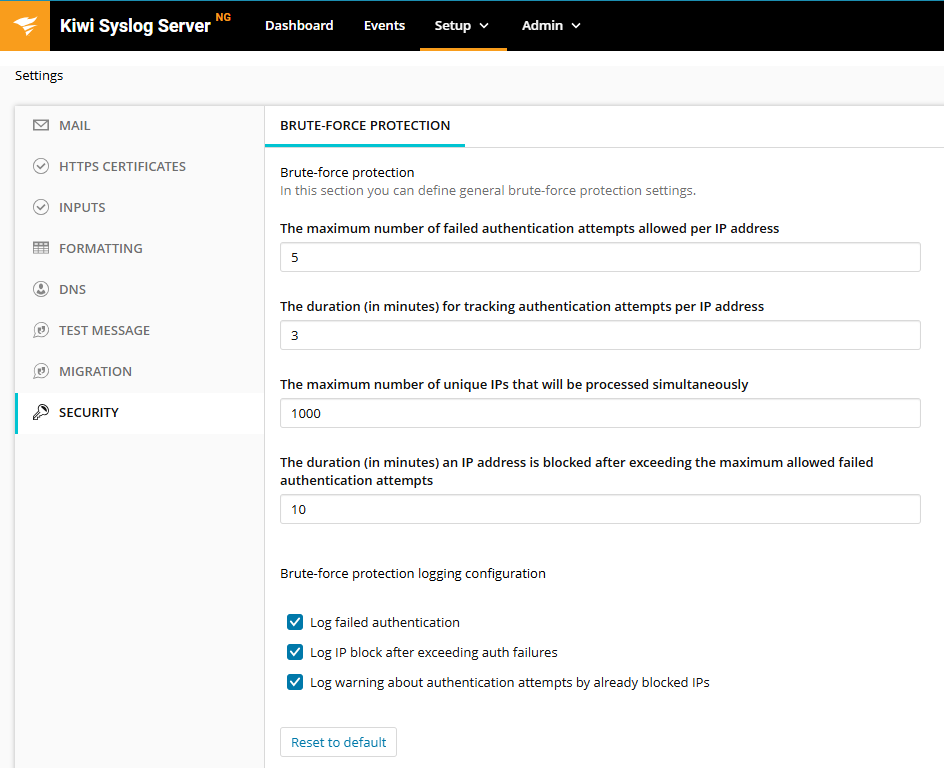Select the Brute-Force Protection tab
This screenshot has width=944, height=768.
tap(365, 126)
